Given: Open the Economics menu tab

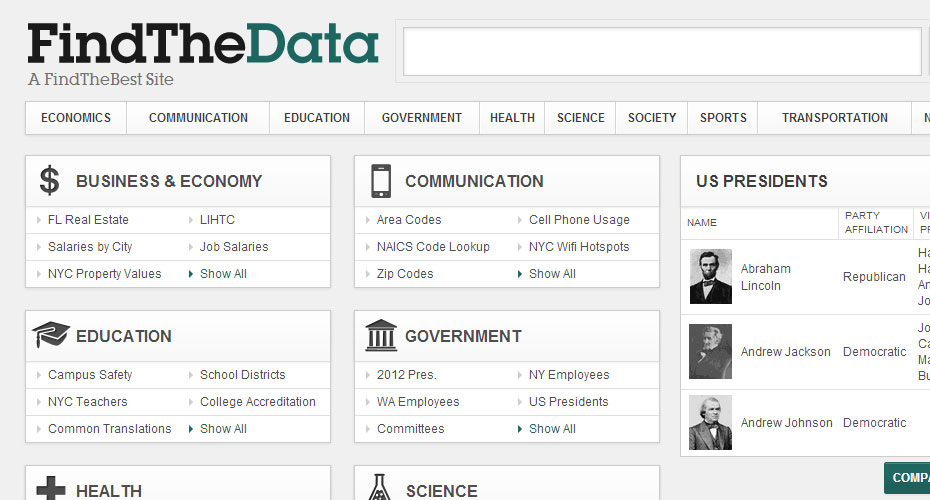Looking at the screenshot, I should coord(76,118).
